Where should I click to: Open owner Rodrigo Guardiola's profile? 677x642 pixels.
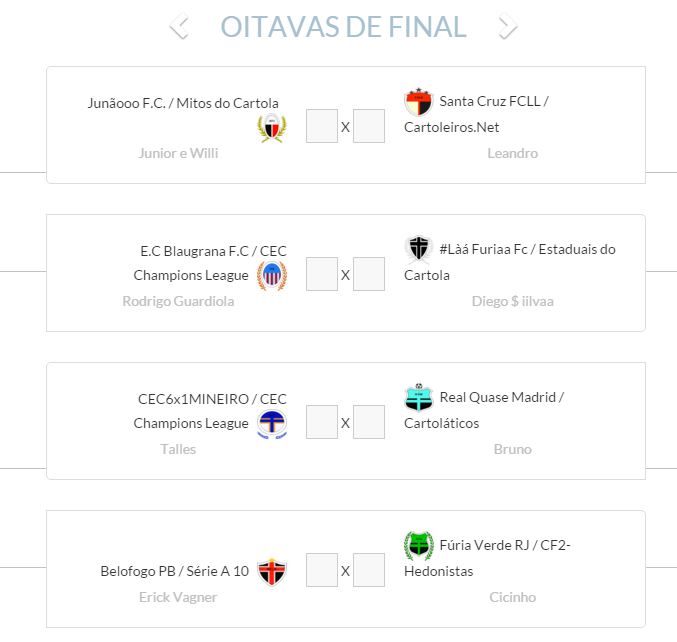[x=178, y=301]
